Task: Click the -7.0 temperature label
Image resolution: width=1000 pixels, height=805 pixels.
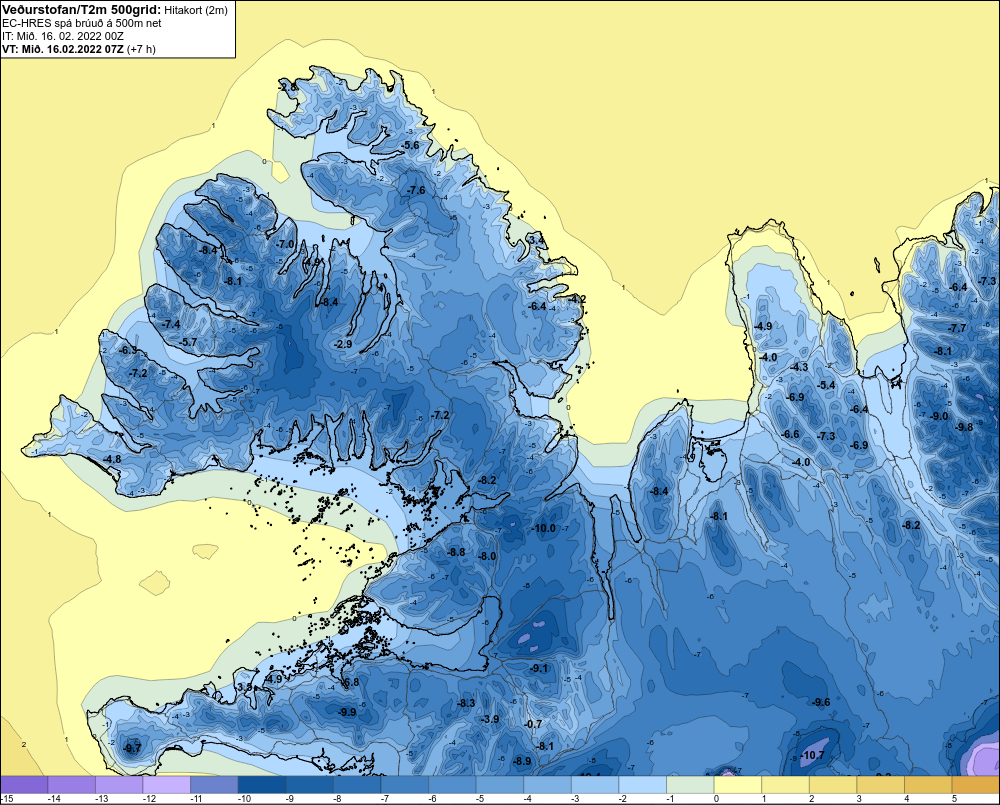Action: tap(286, 244)
